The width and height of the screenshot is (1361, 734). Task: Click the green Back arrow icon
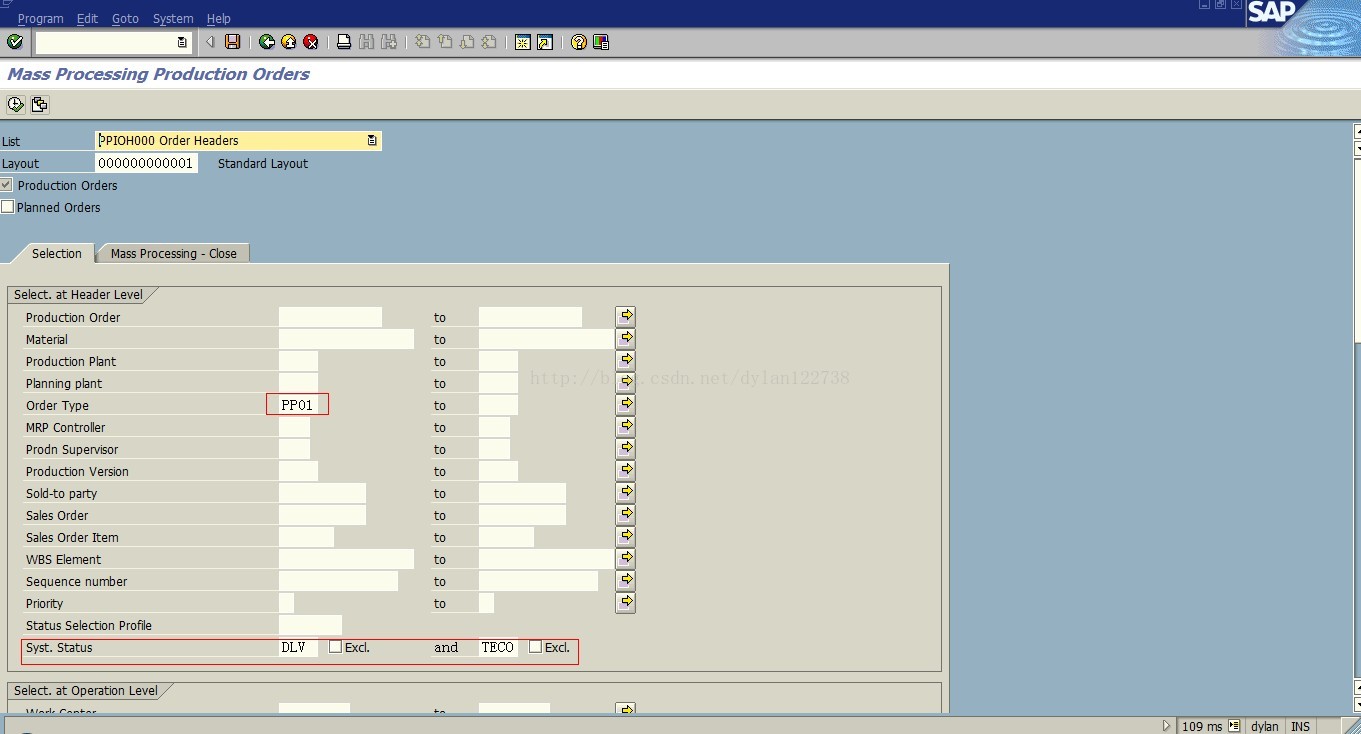coord(266,42)
